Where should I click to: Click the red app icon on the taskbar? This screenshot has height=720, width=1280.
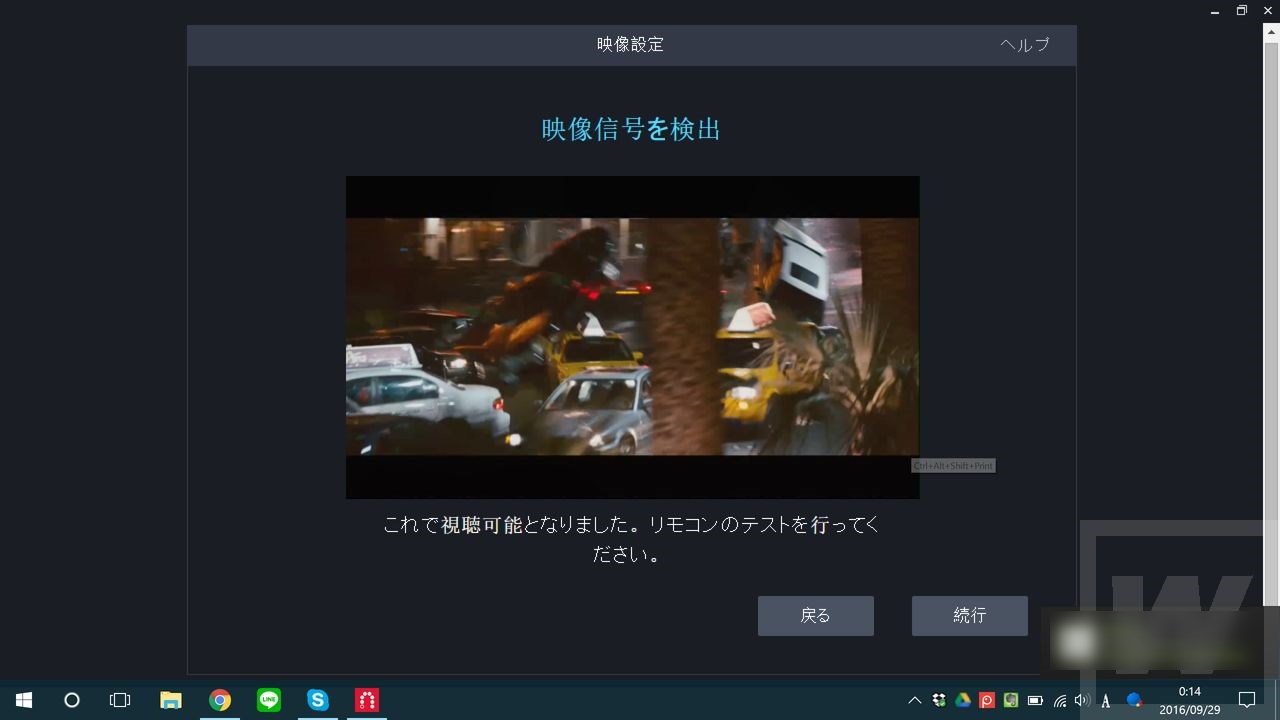point(367,700)
